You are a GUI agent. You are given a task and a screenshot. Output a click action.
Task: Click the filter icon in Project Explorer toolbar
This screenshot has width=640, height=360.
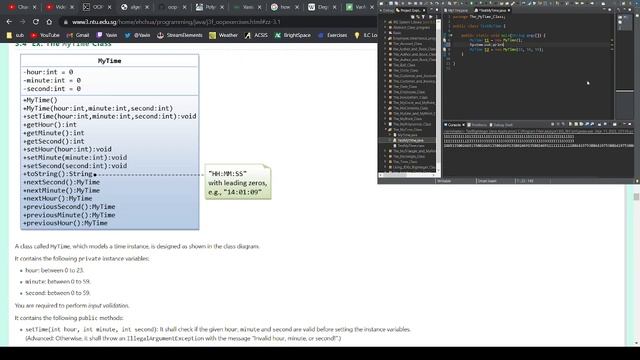coord(423,17)
